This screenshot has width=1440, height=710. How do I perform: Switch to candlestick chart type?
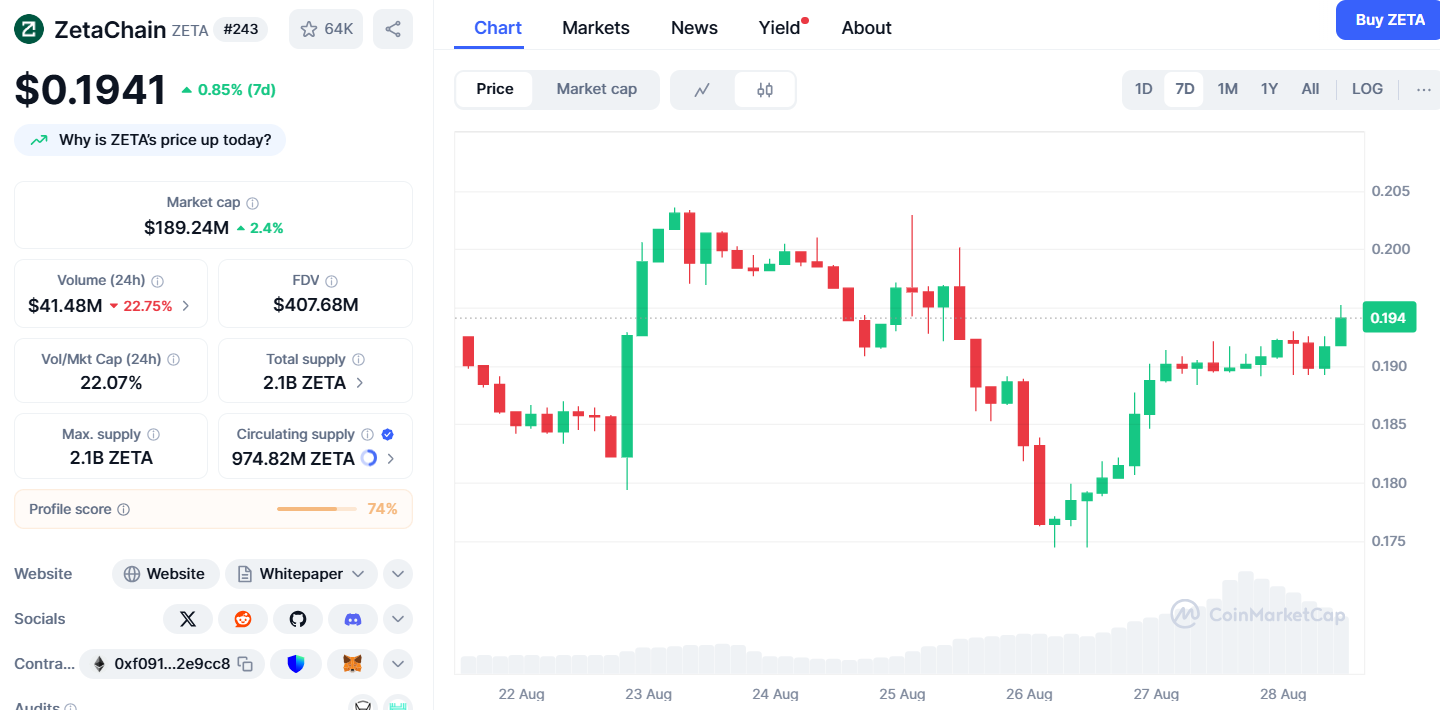(x=765, y=90)
